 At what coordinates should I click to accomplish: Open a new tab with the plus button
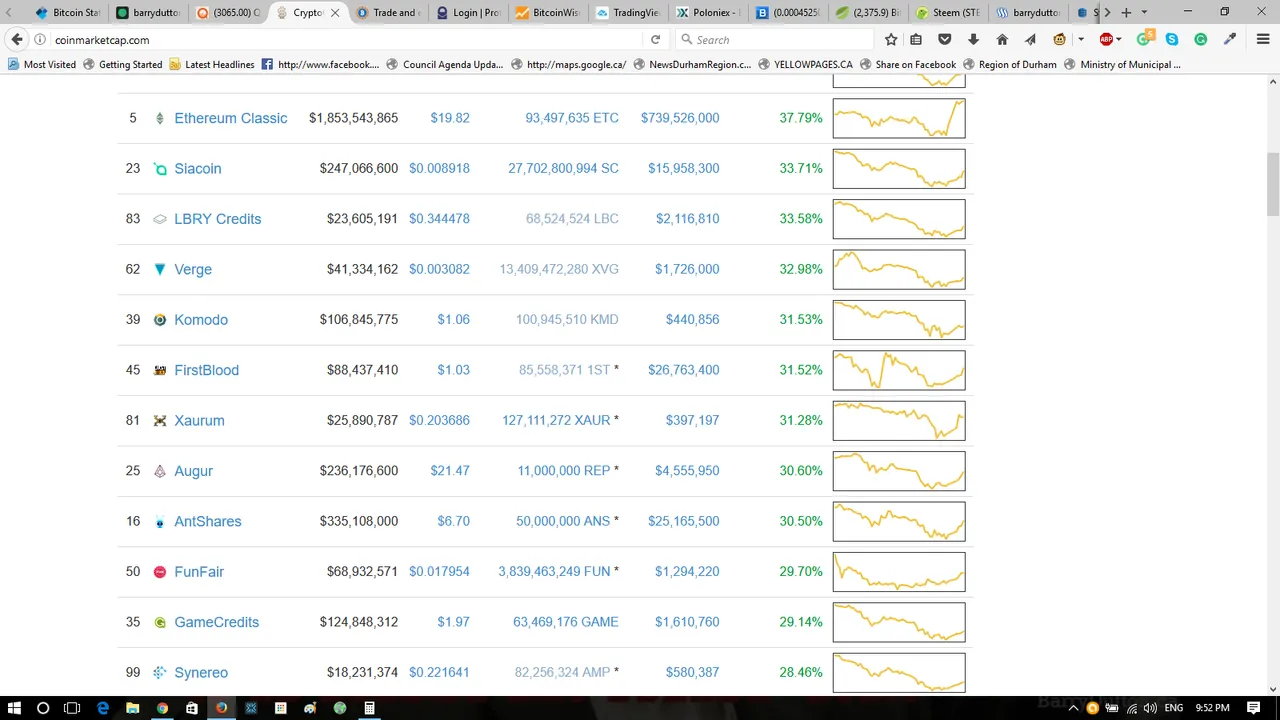[x=1126, y=13]
